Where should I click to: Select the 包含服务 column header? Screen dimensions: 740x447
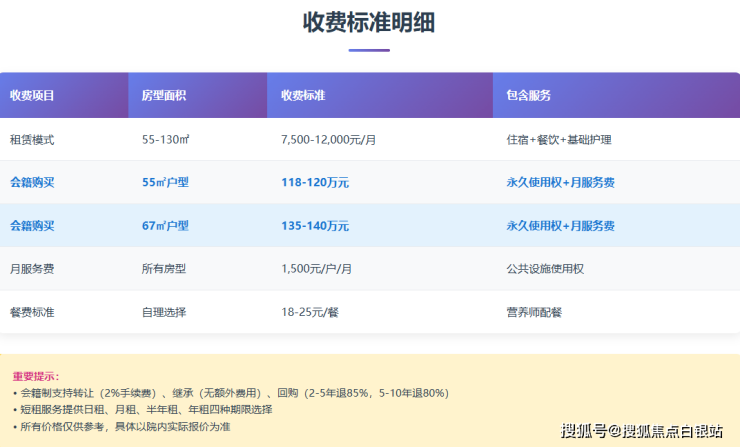[x=529, y=96]
